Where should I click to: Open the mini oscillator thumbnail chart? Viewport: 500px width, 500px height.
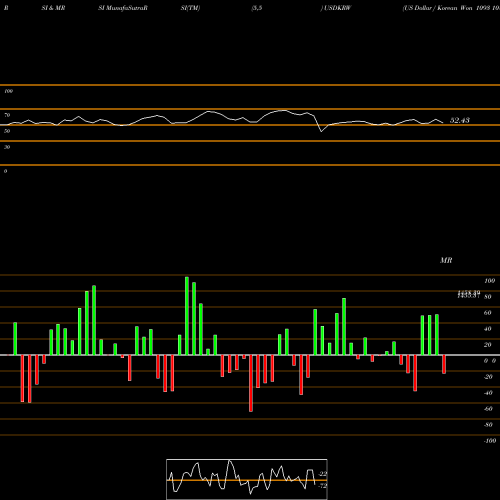(247, 479)
